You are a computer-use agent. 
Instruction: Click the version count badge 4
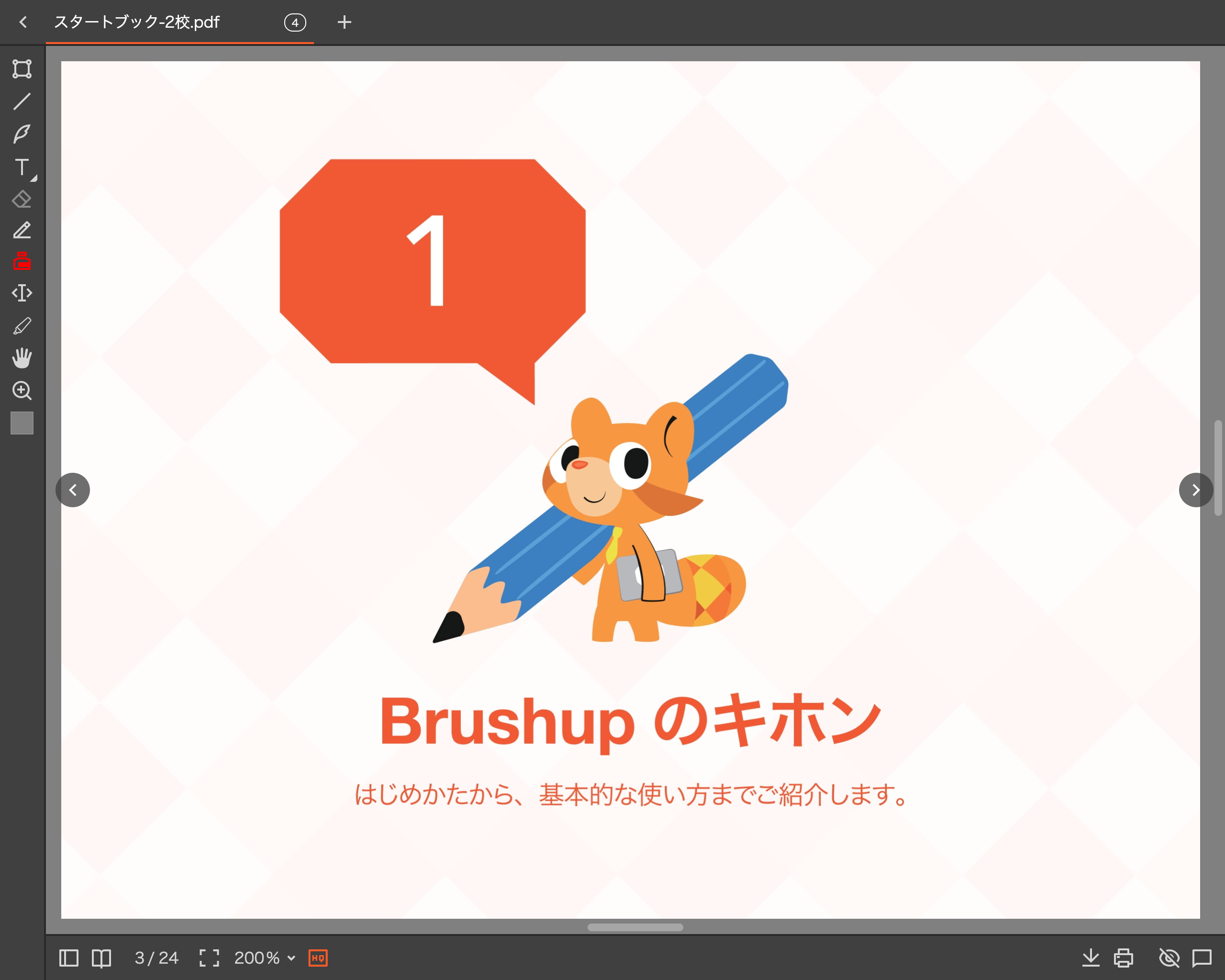click(x=295, y=22)
